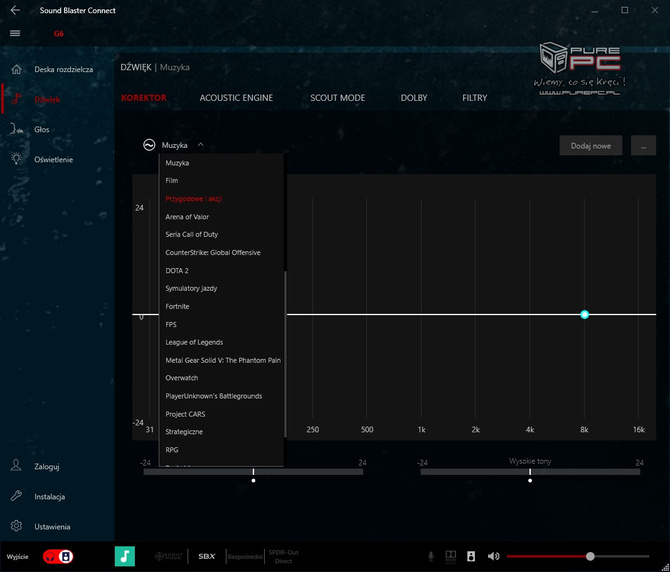
Task: Mute output with the volume speaker icon
Action: [493, 556]
